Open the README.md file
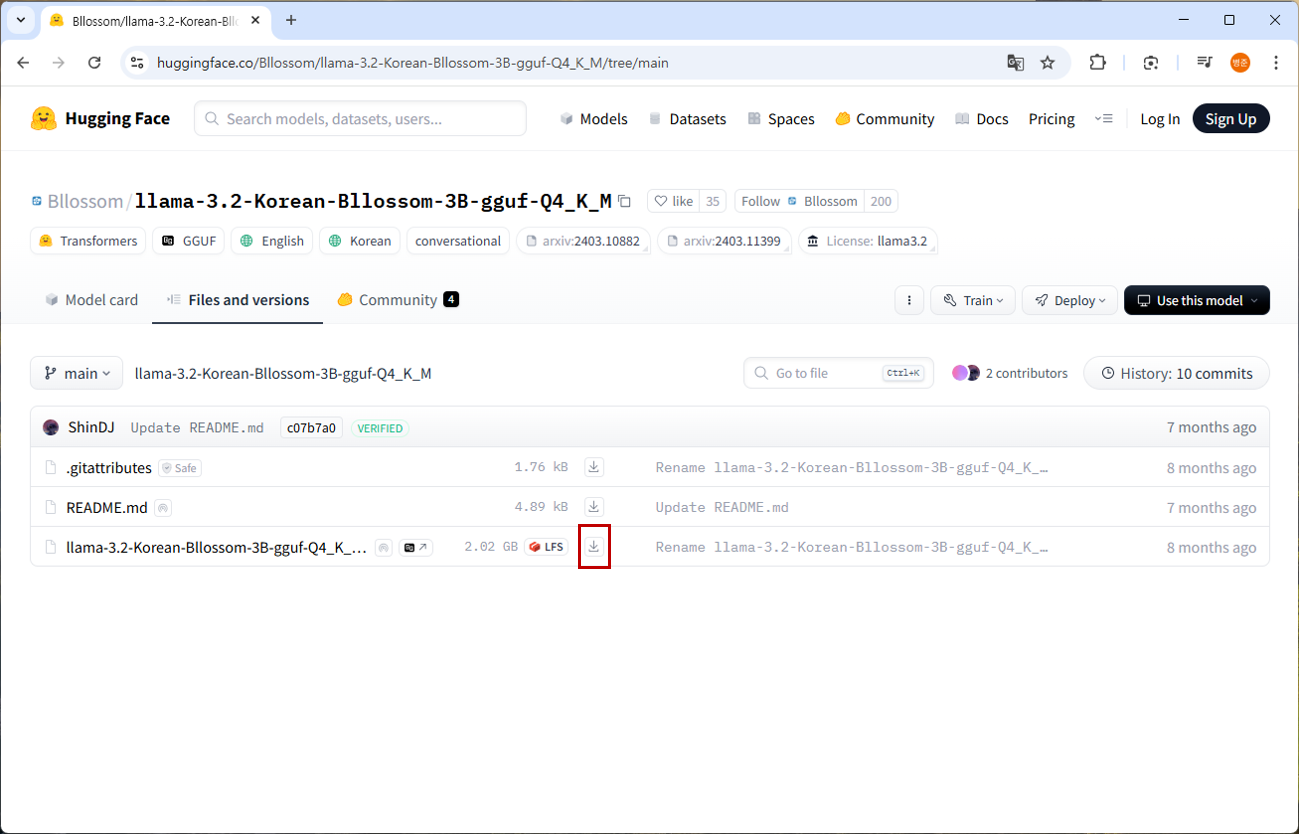 (107, 508)
